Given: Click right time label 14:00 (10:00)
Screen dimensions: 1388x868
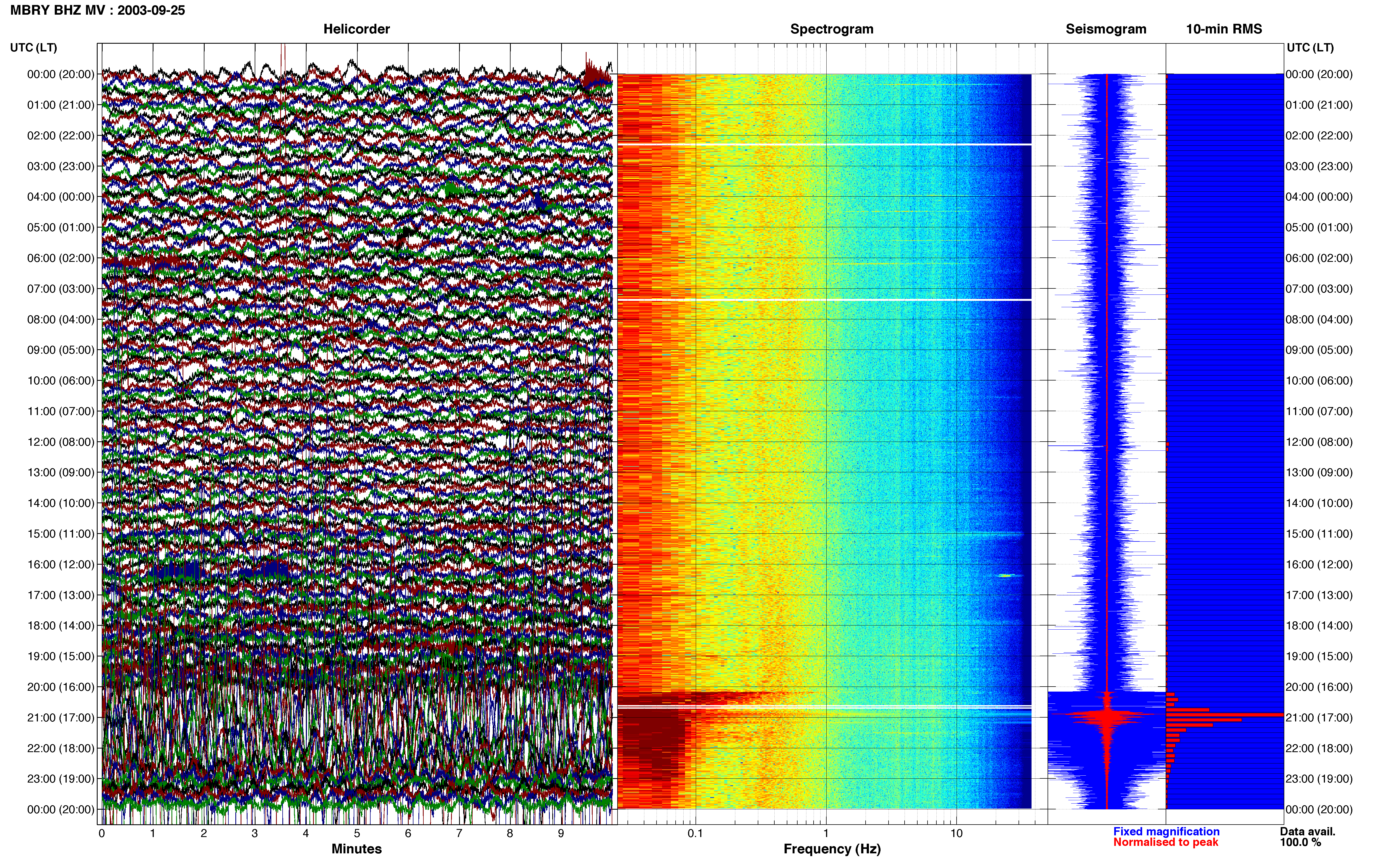Looking at the screenshot, I should [x=1319, y=503].
